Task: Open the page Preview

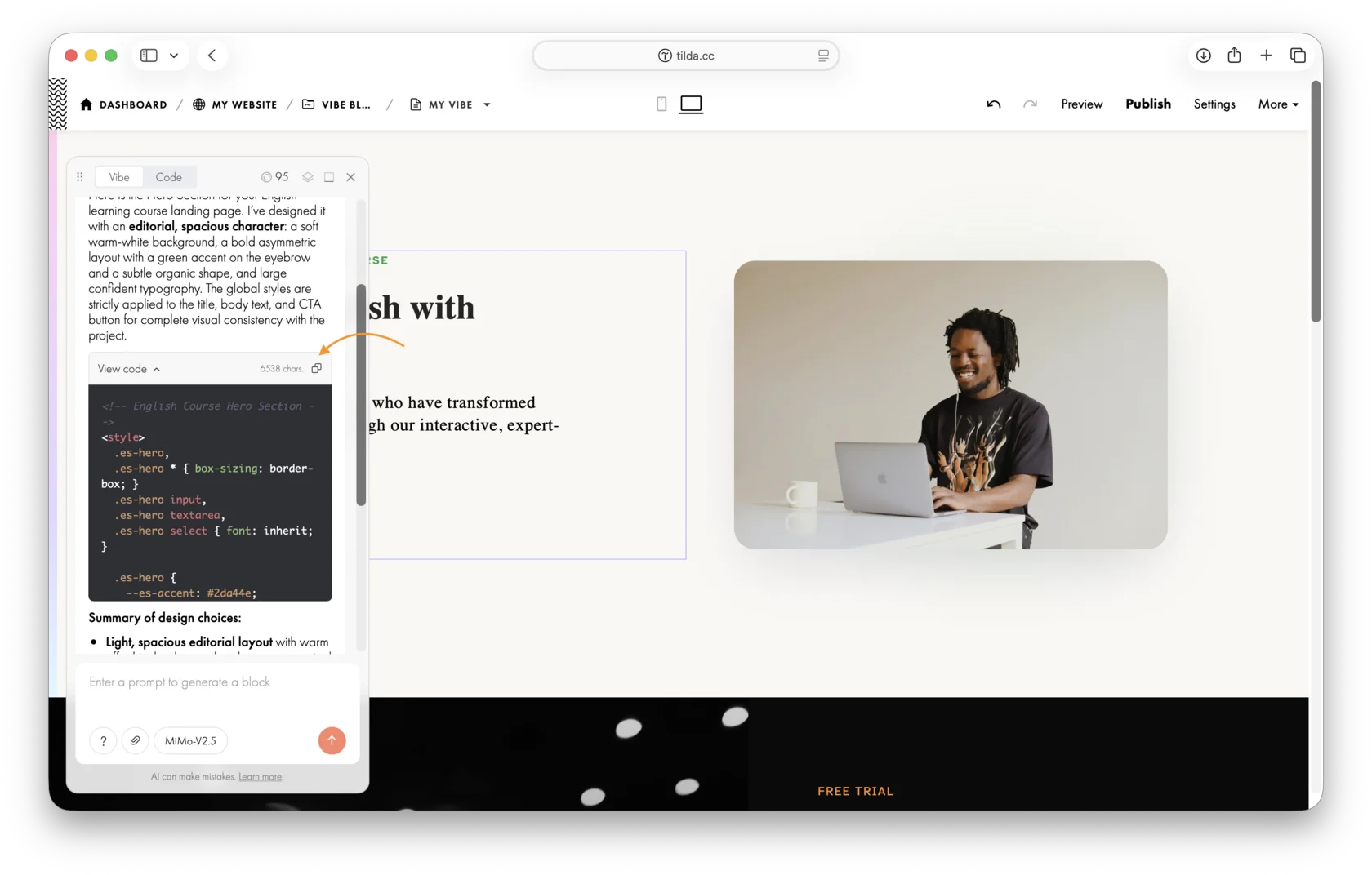Action: (1081, 104)
